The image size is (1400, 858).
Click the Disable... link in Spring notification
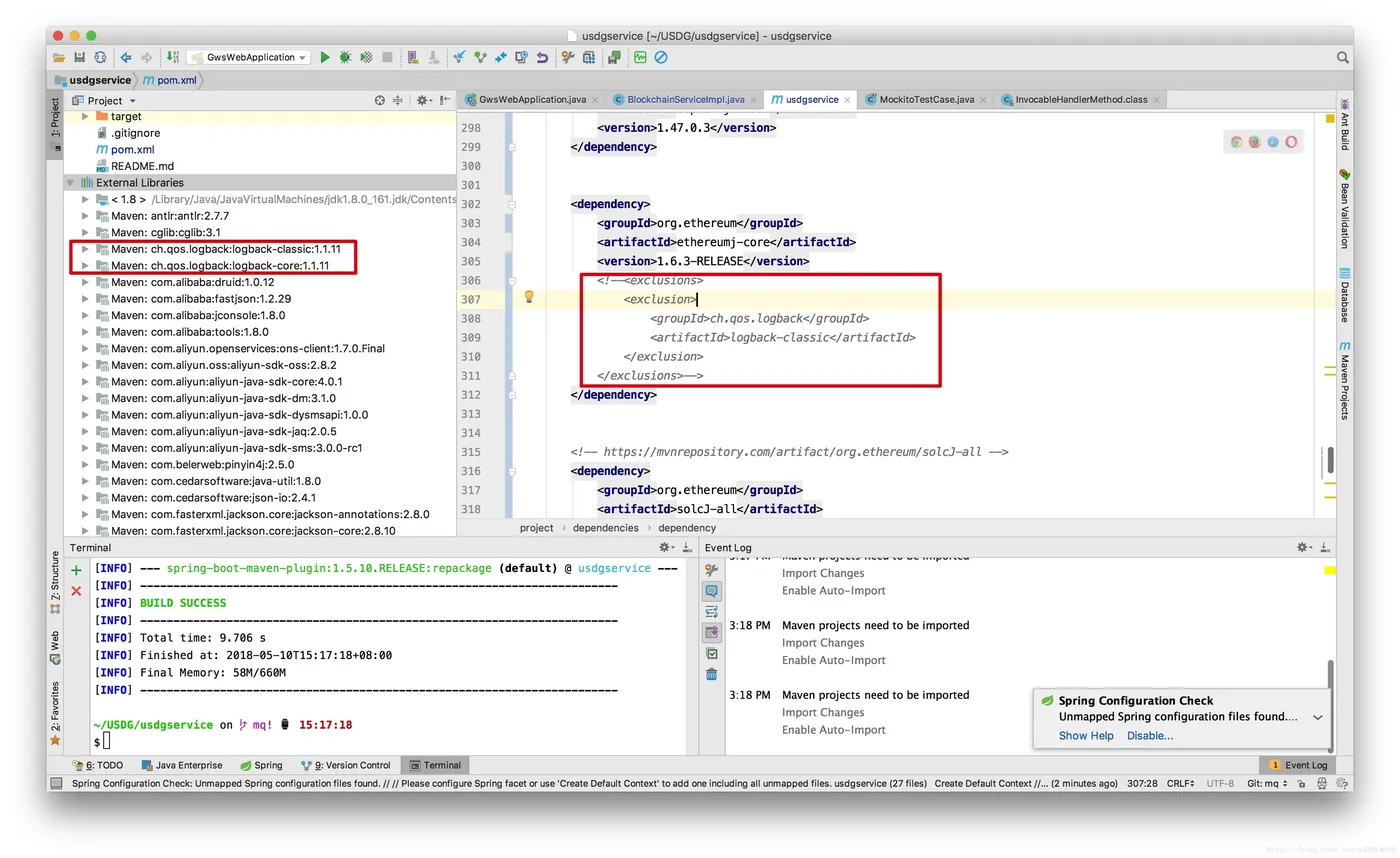[x=1150, y=736]
